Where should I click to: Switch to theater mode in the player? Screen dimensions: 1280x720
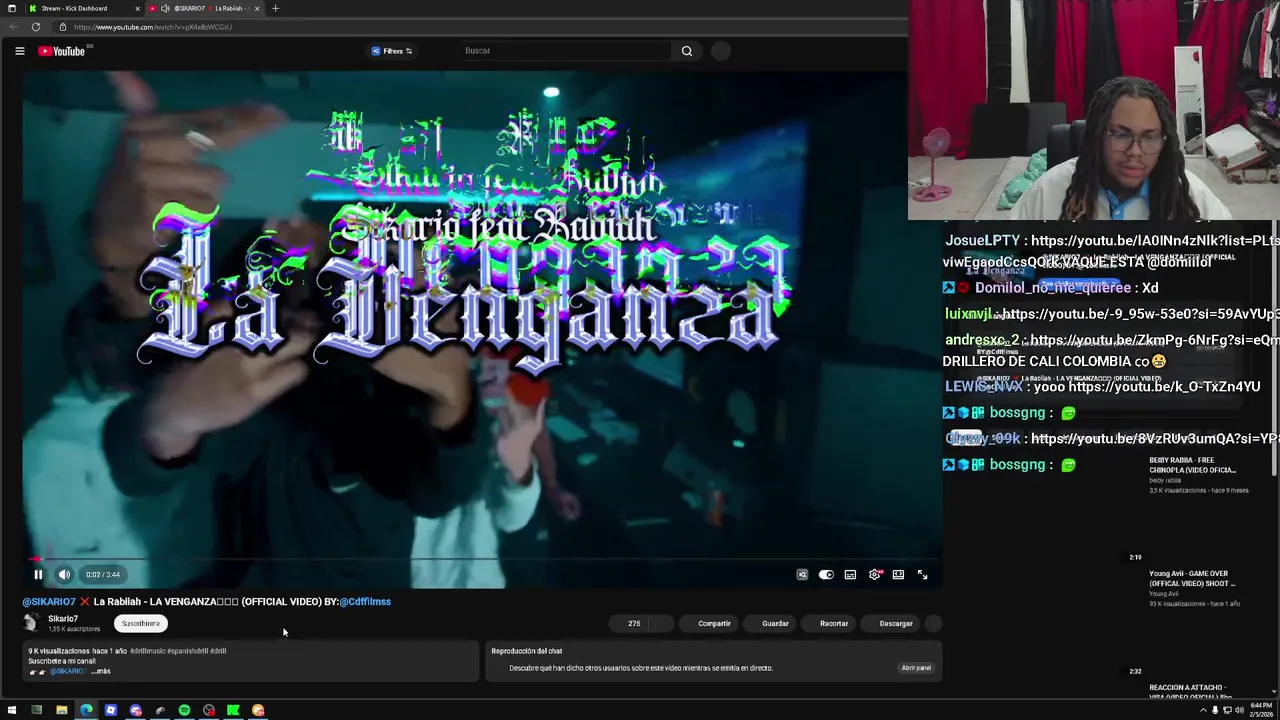(898, 575)
